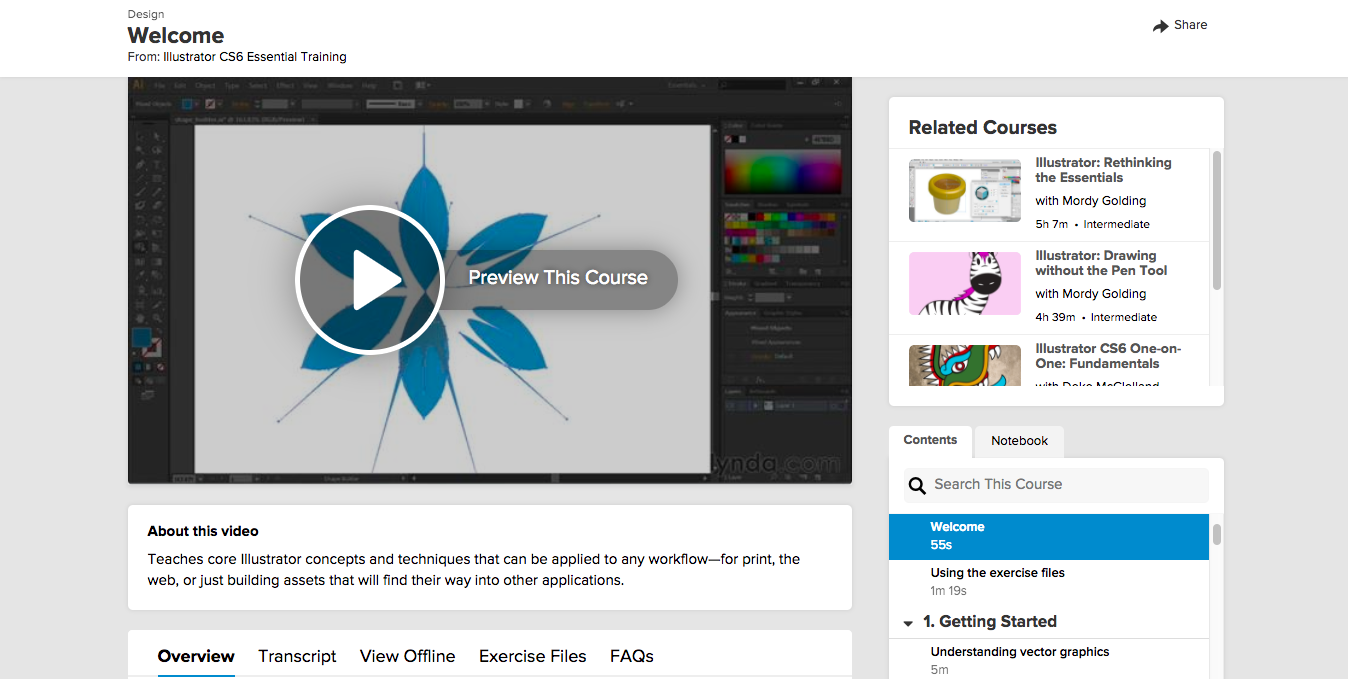Open Using the exercise files video
Viewport: 1348px width, 679px height.
click(x=1049, y=582)
